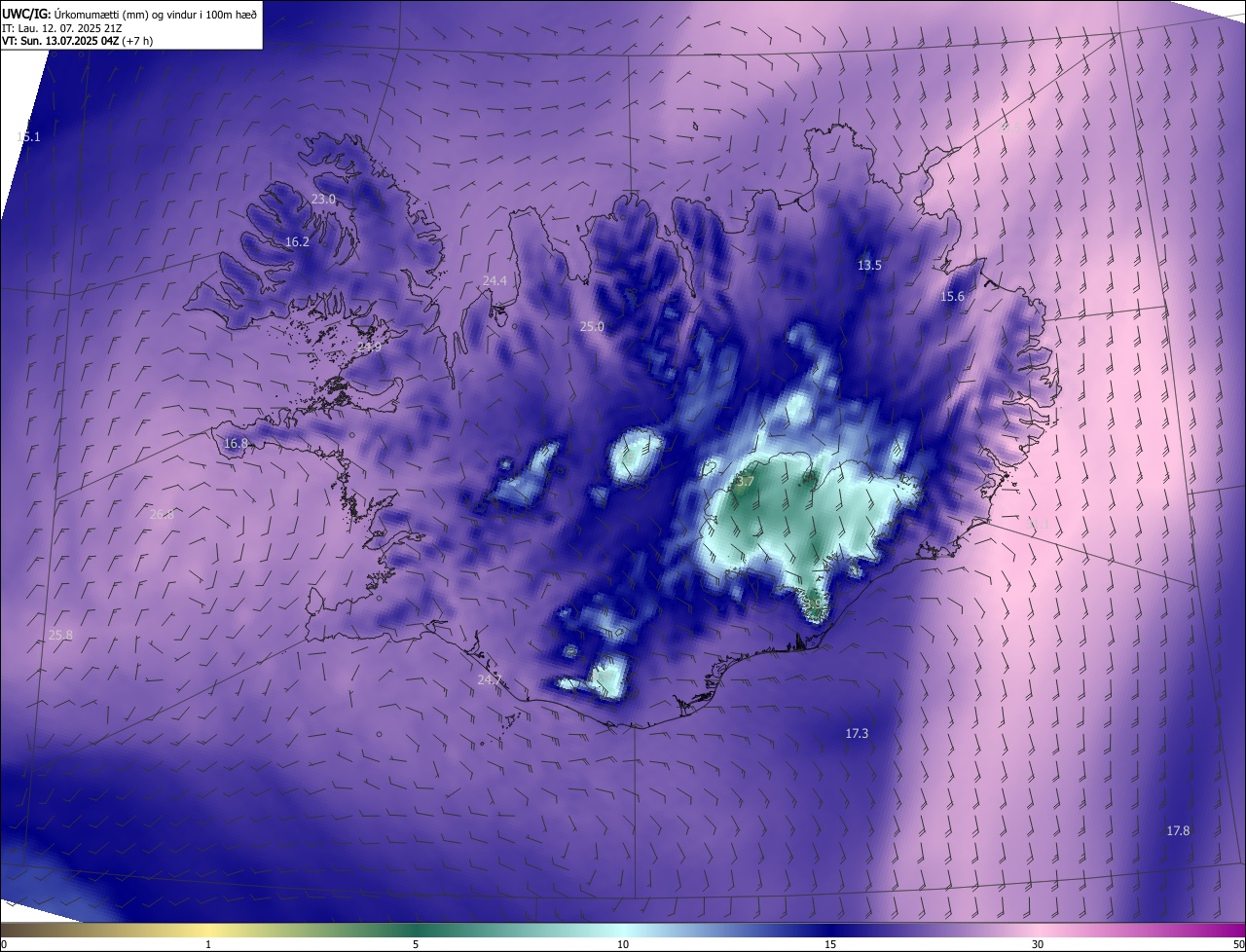1246x952 pixels.
Task: Click the 25.0 value label
Action: (592, 327)
